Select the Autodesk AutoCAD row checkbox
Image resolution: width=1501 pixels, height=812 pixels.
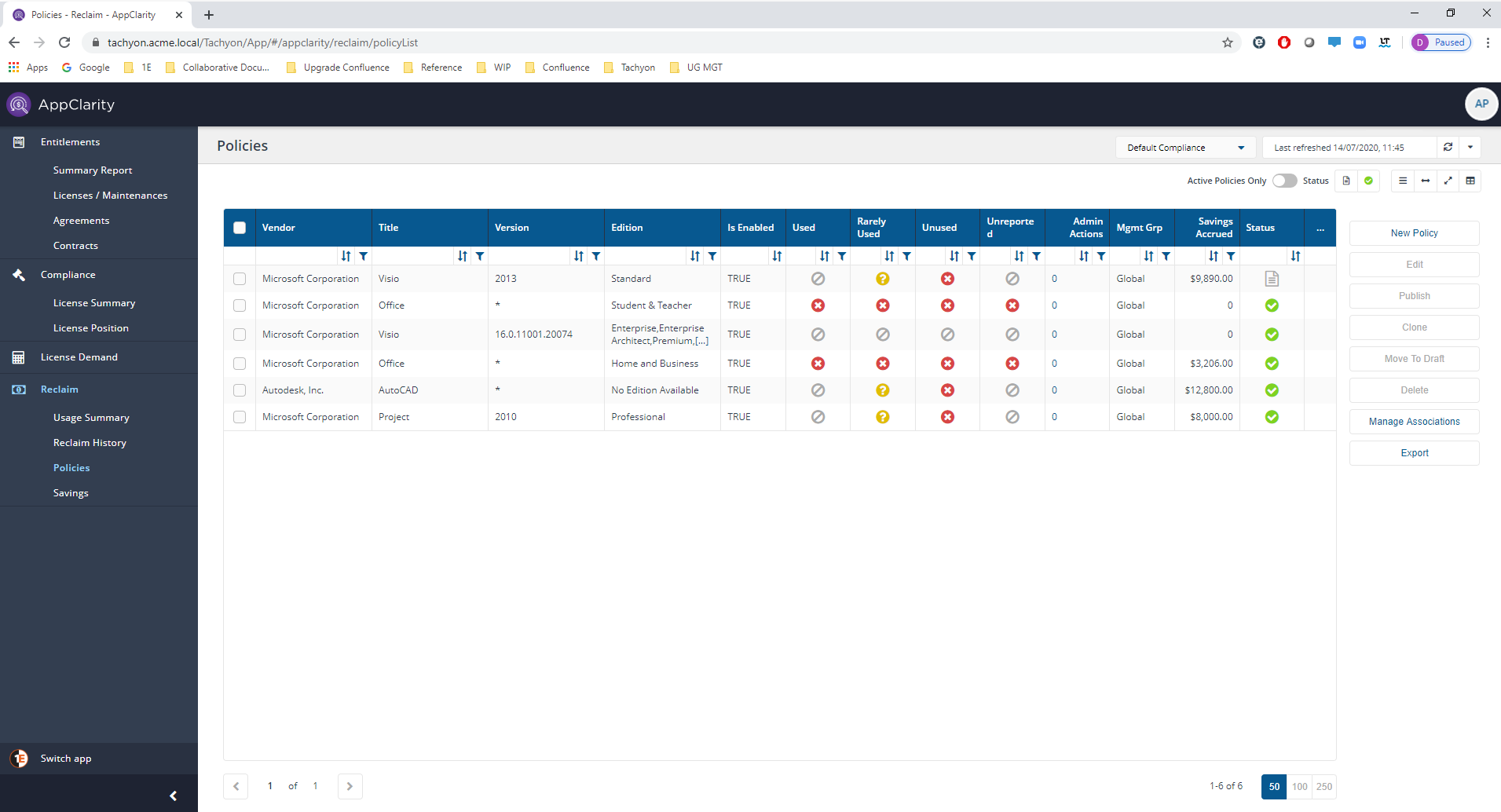[240, 390]
